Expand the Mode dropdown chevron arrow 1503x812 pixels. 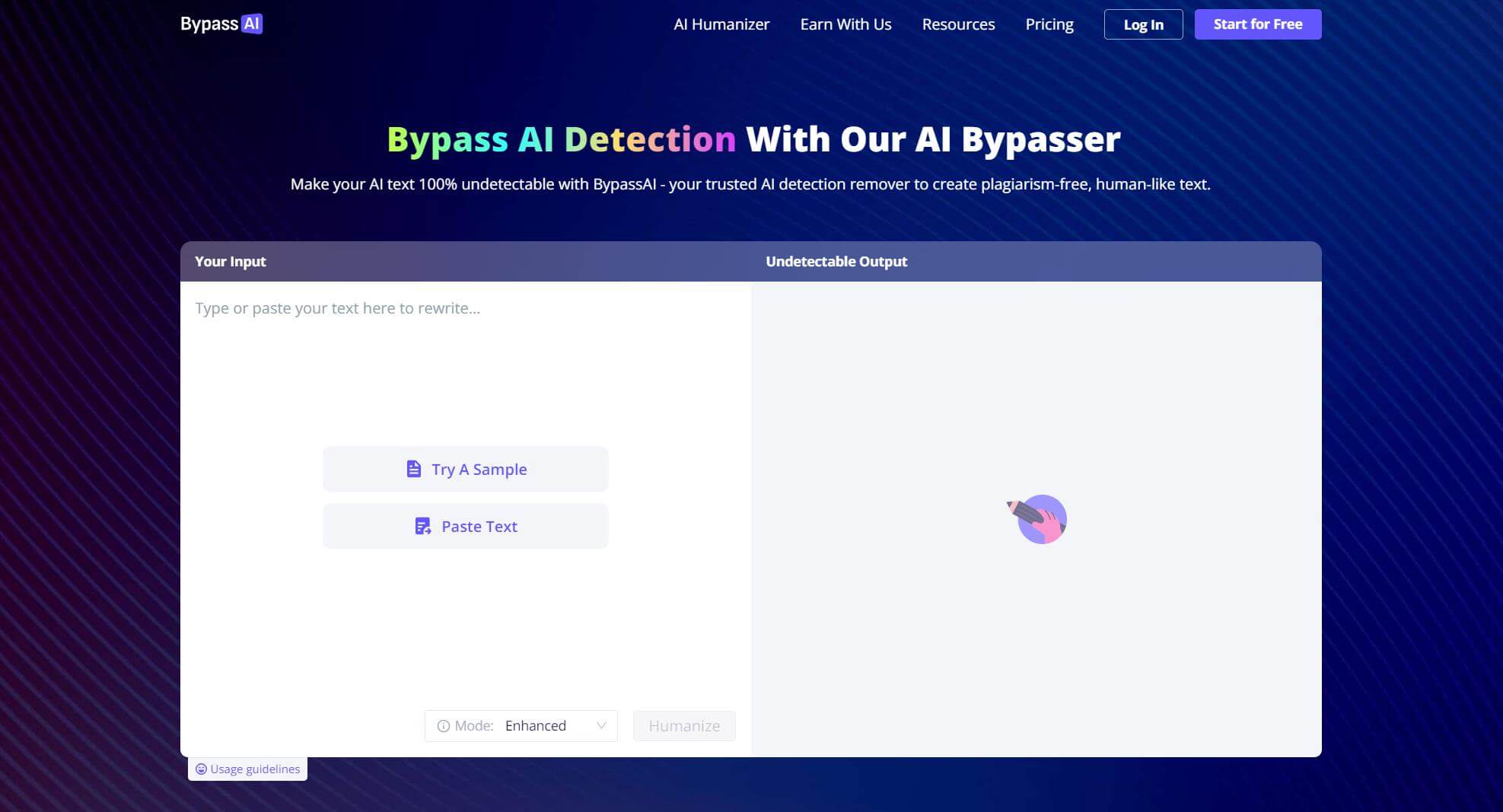click(601, 725)
